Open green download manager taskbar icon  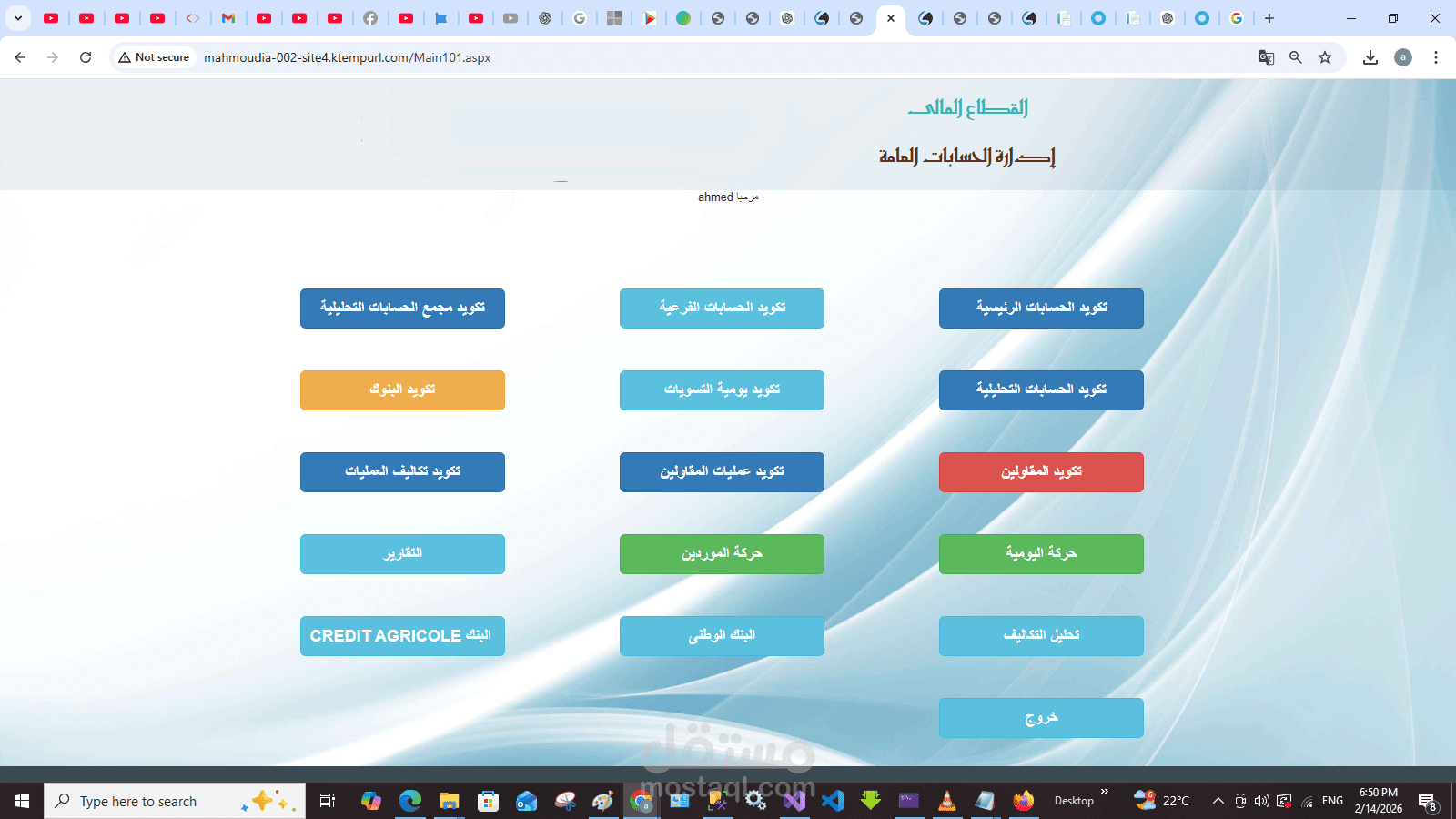(871, 801)
